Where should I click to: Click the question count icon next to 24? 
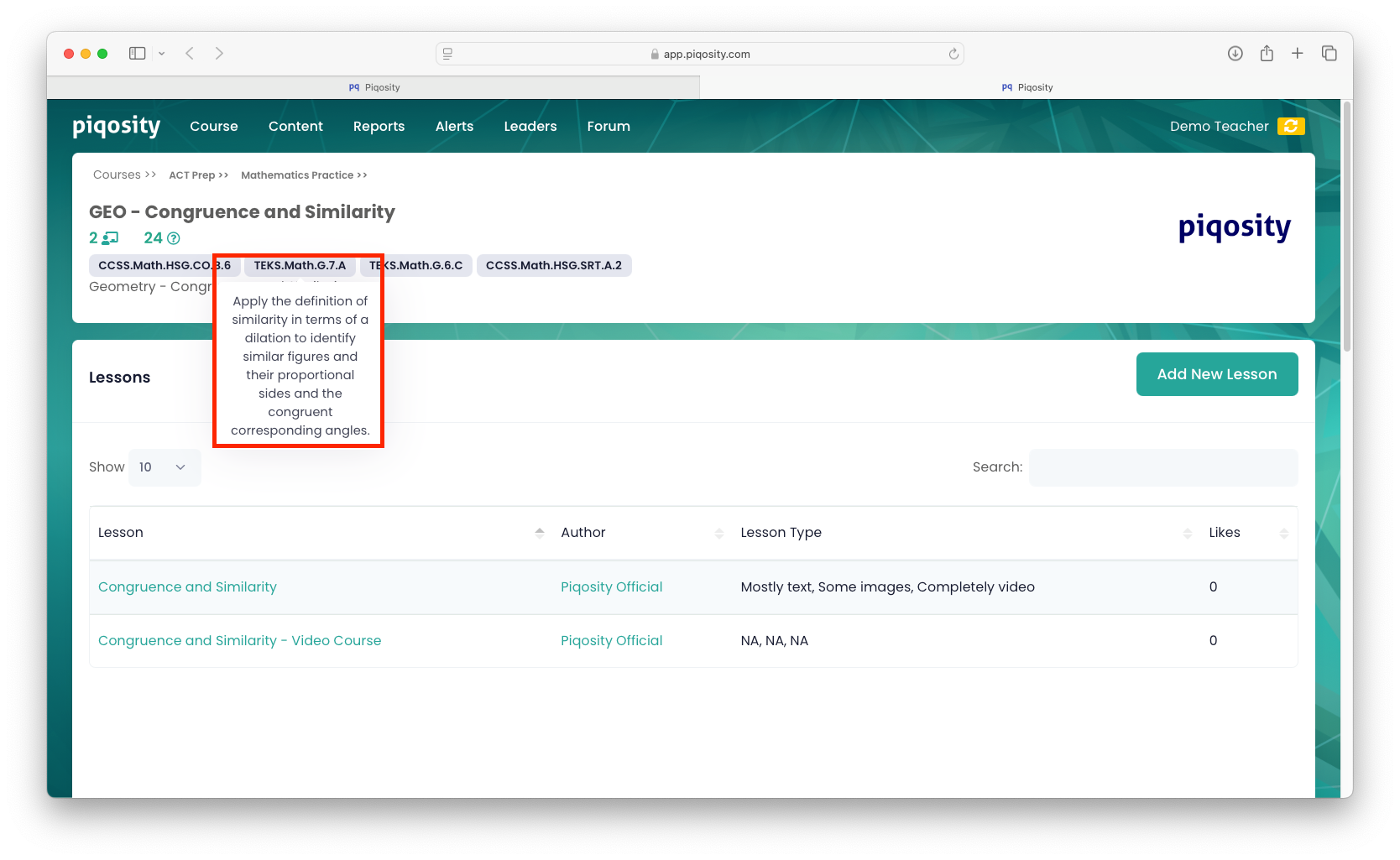click(x=174, y=238)
